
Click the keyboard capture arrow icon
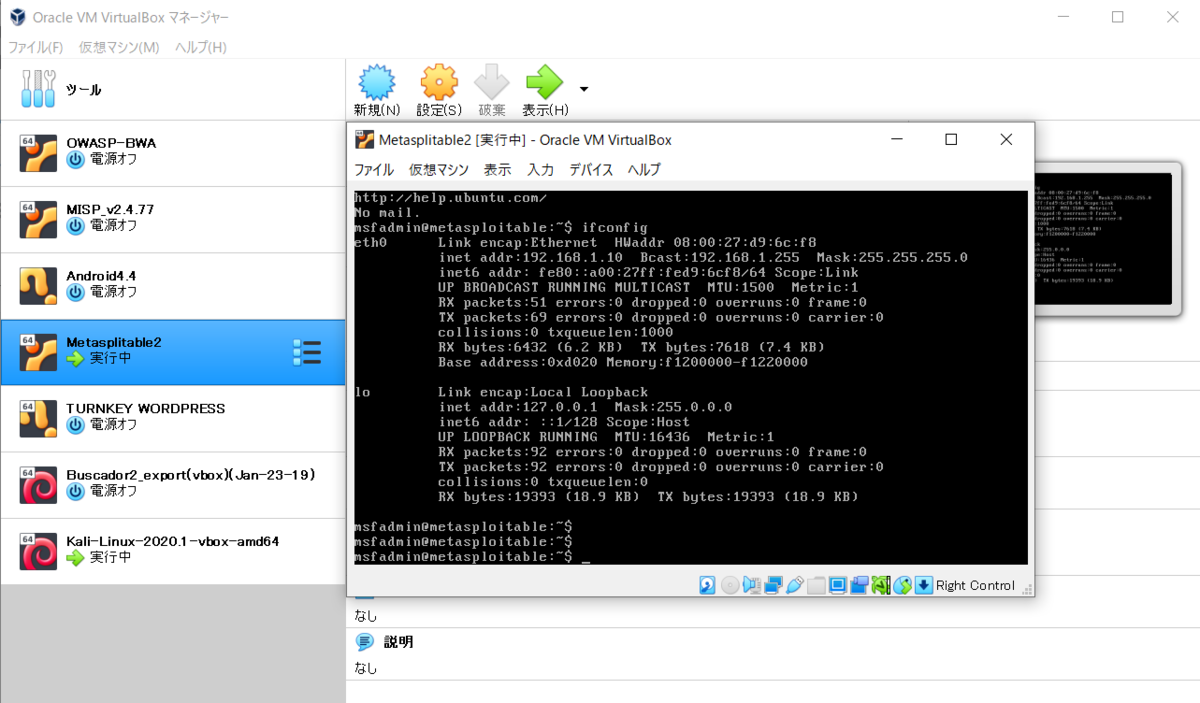[924, 585]
